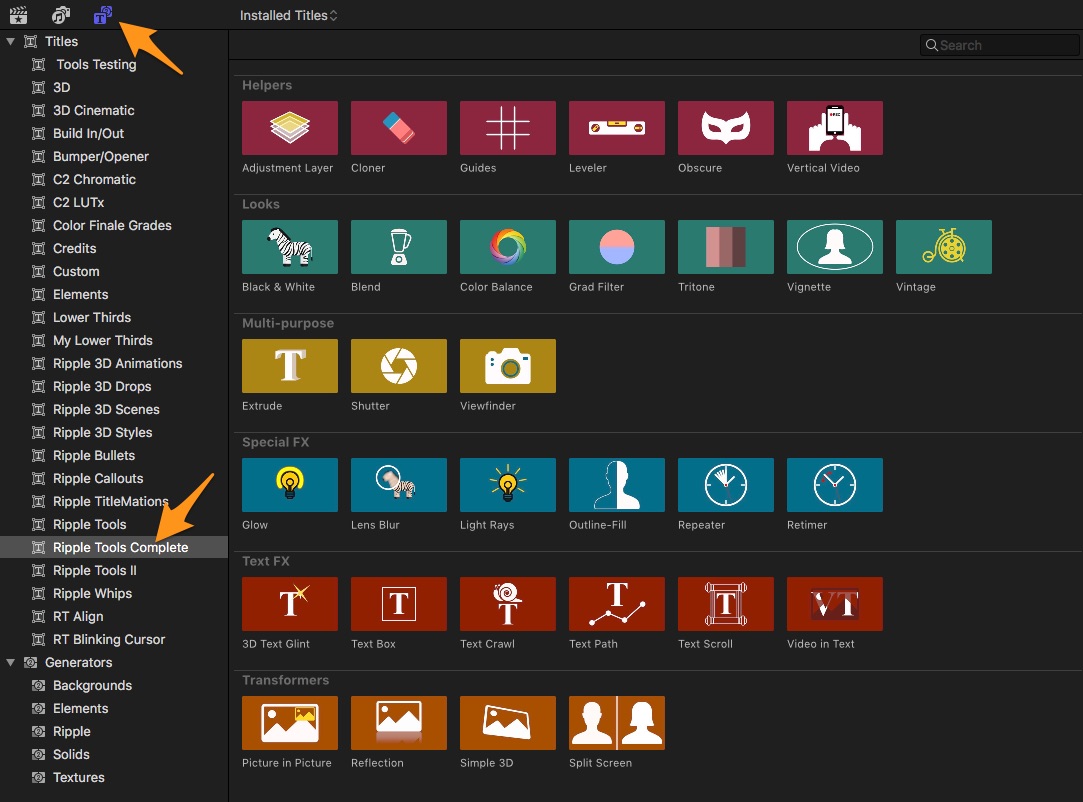Select the C2 LUTx category
This screenshot has height=802, width=1083.
coord(114,202)
